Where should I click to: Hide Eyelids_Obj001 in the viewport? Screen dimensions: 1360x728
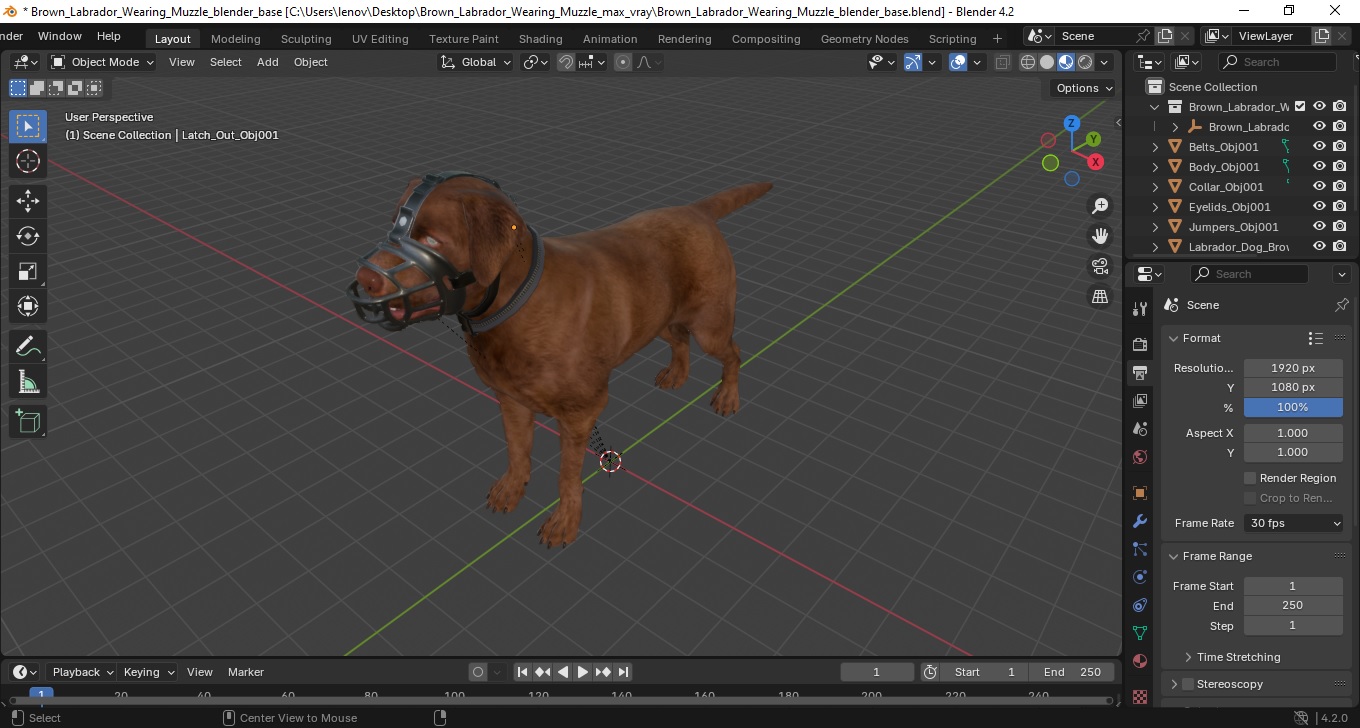1319,207
